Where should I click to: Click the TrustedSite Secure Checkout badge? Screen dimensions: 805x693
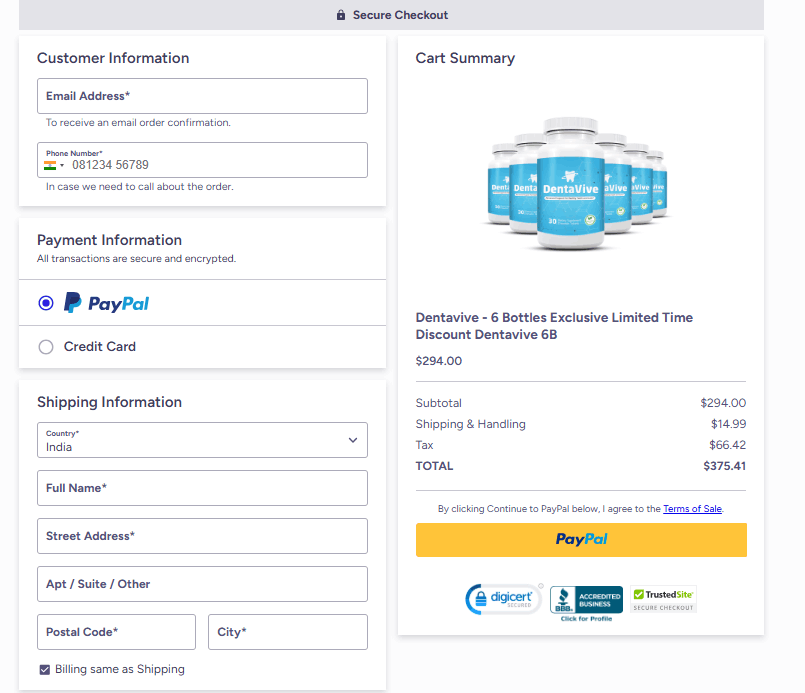coord(663,599)
